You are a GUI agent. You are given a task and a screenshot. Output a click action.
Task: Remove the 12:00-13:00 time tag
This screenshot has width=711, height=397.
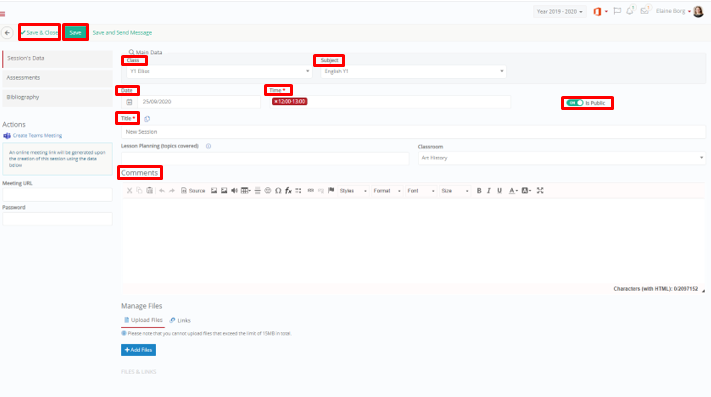275,102
